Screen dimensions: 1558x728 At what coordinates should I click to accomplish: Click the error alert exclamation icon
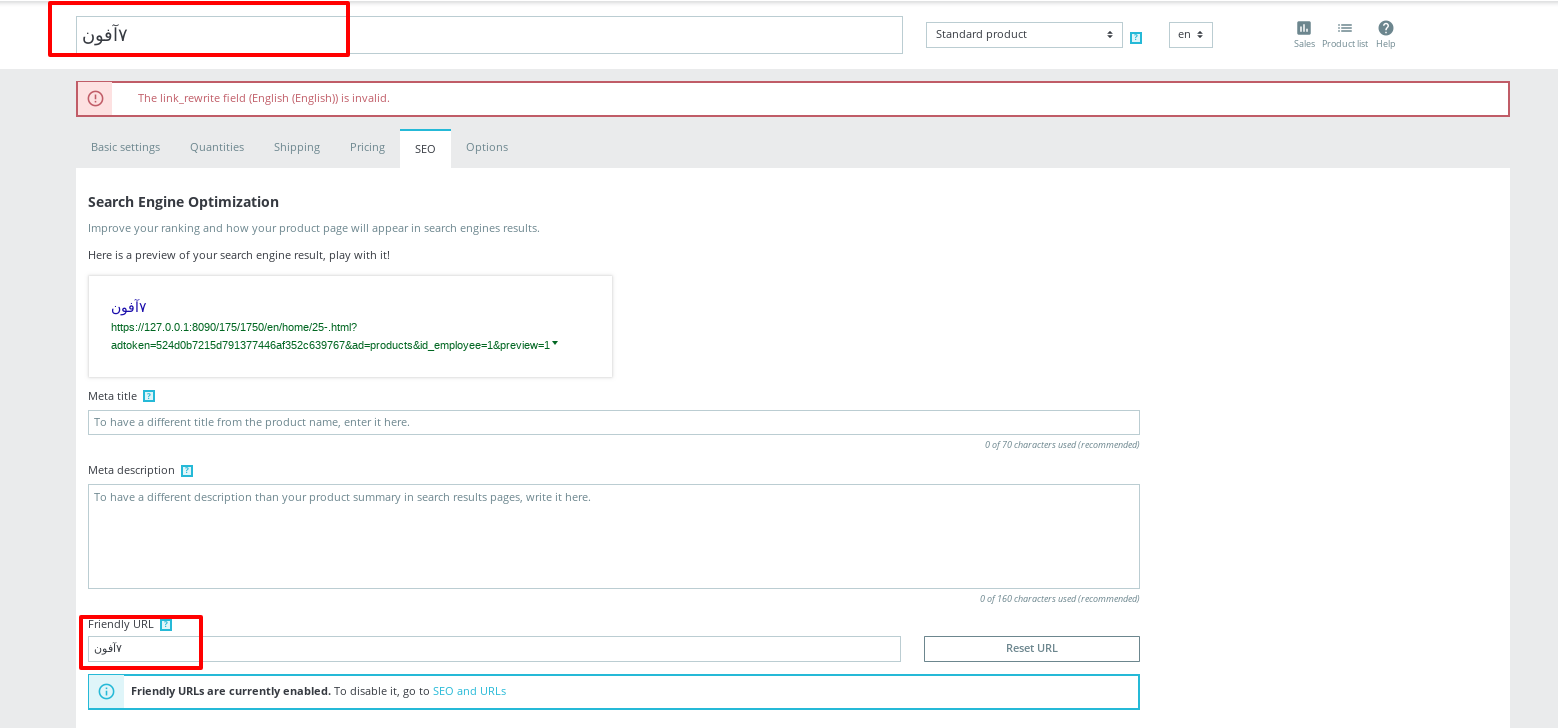pyautogui.click(x=95, y=98)
